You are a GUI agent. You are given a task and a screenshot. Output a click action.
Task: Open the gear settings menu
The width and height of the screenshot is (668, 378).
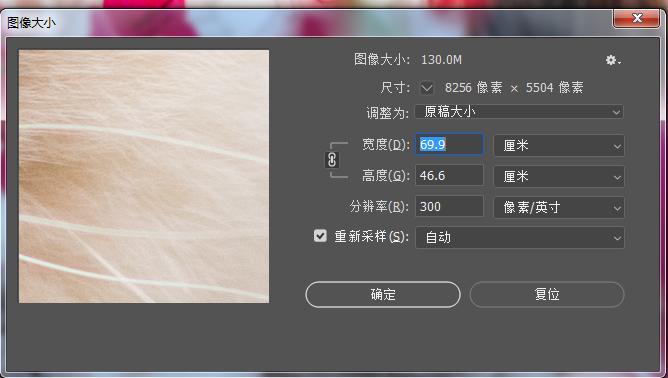click(x=613, y=61)
